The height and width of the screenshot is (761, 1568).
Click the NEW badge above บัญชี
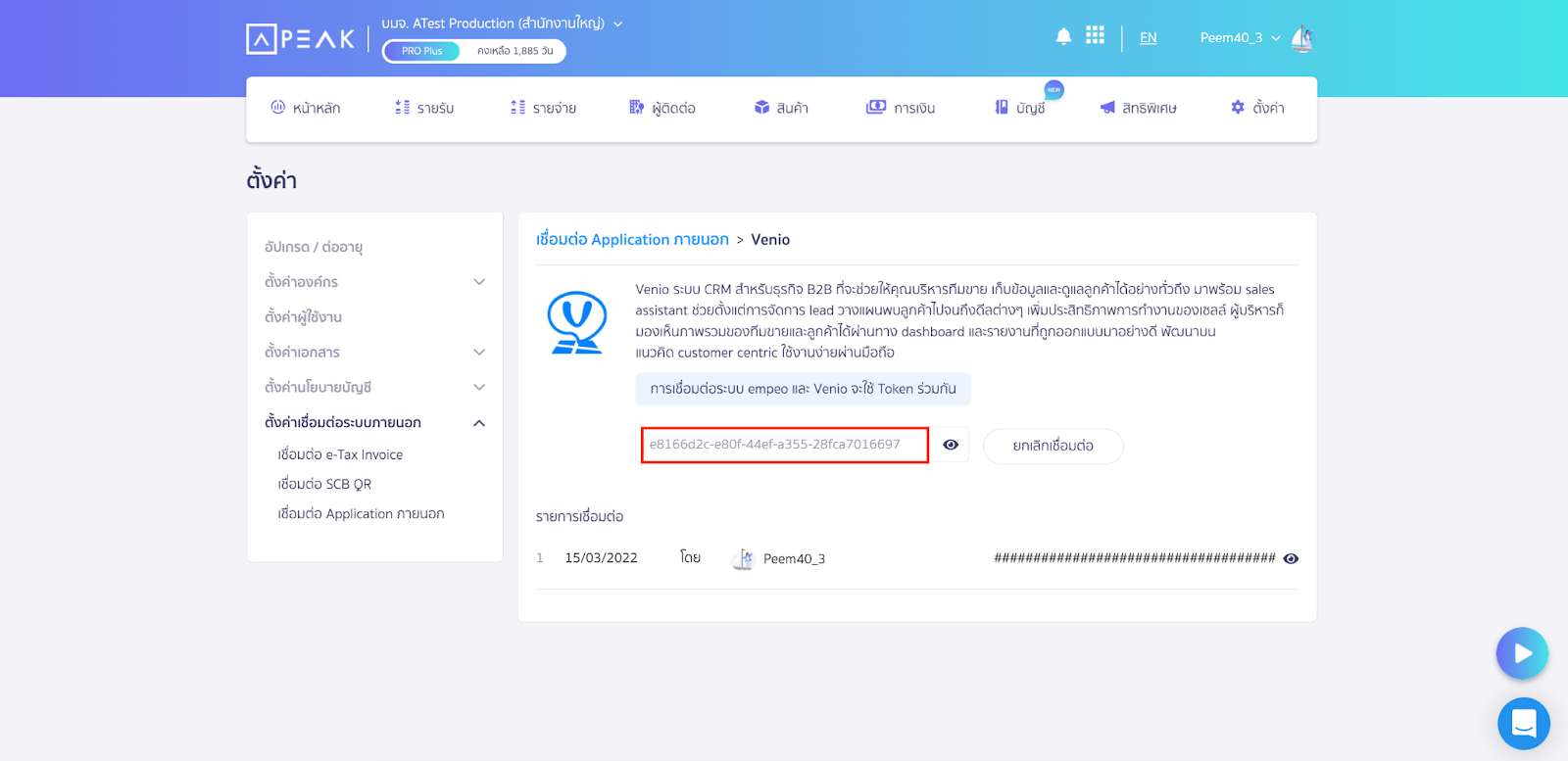[1053, 89]
